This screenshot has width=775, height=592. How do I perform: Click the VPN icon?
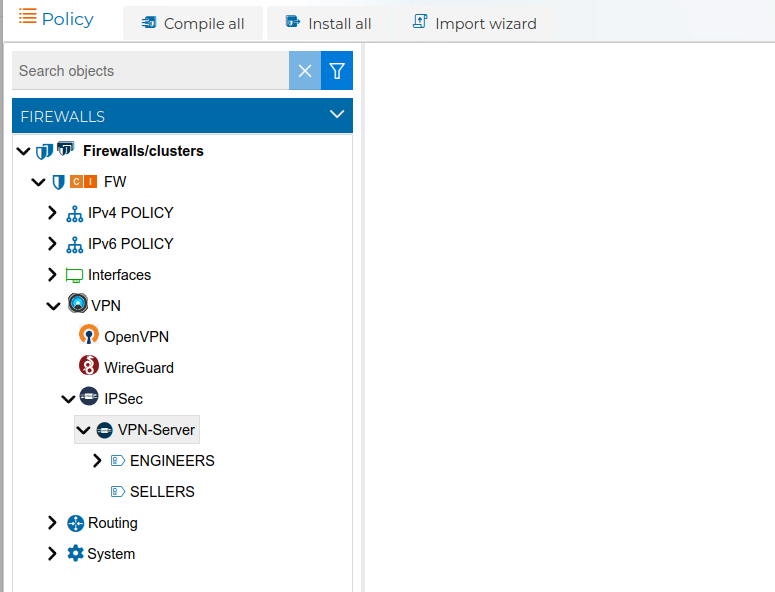click(x=78, y=303)
